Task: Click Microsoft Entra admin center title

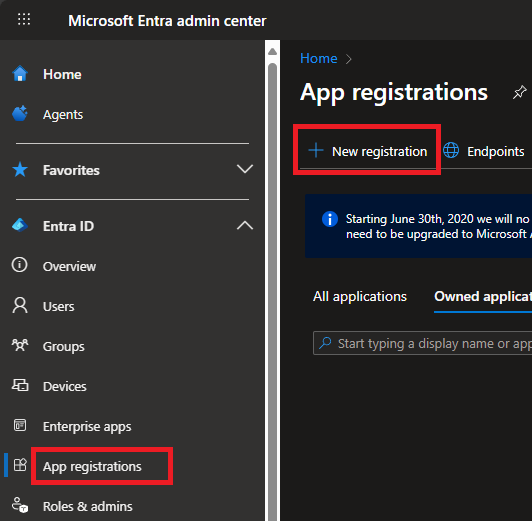Action: 167,21
